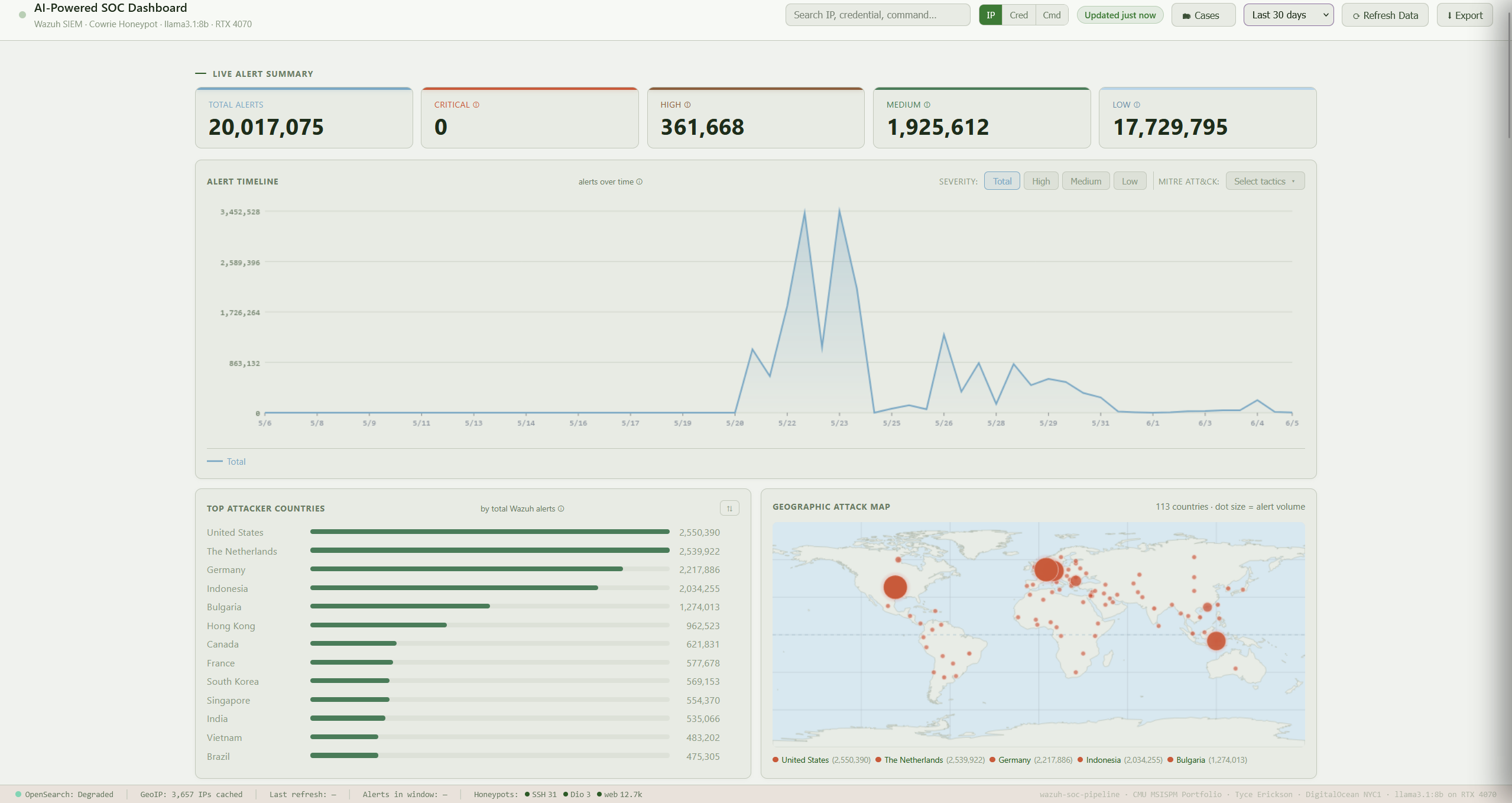Switch search mode to Cred
The height and width of the screenshot is (803, 1512).
pos(1018,15)
